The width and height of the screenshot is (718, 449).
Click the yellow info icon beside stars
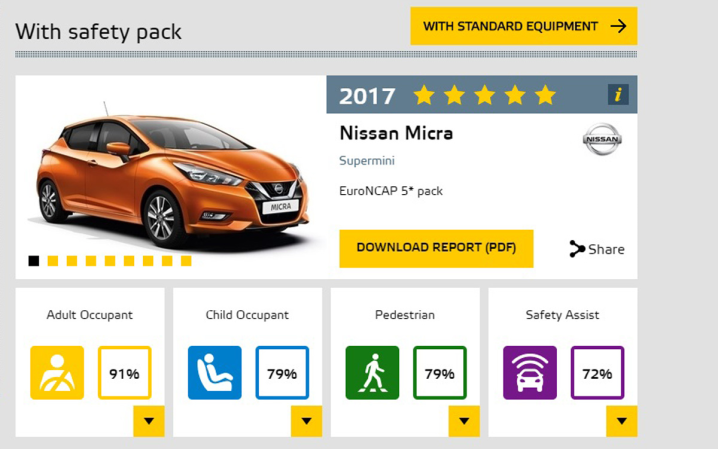[618, 95]
